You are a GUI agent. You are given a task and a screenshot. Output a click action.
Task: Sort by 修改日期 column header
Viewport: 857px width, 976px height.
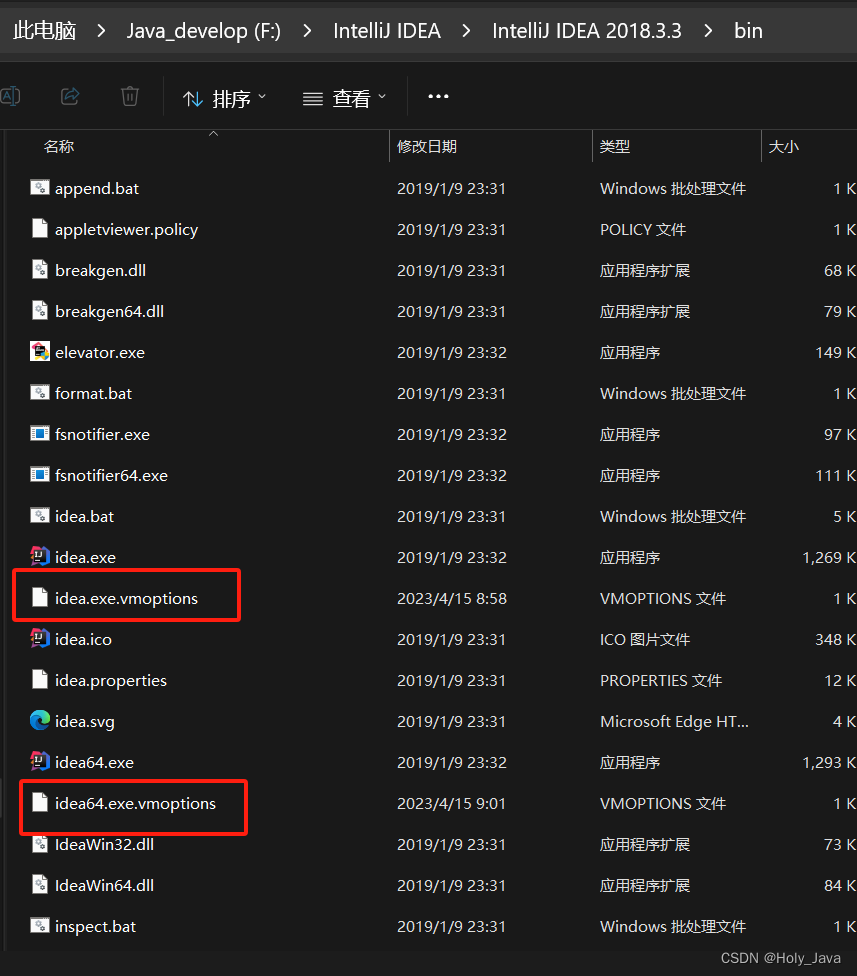coord(427,147)
